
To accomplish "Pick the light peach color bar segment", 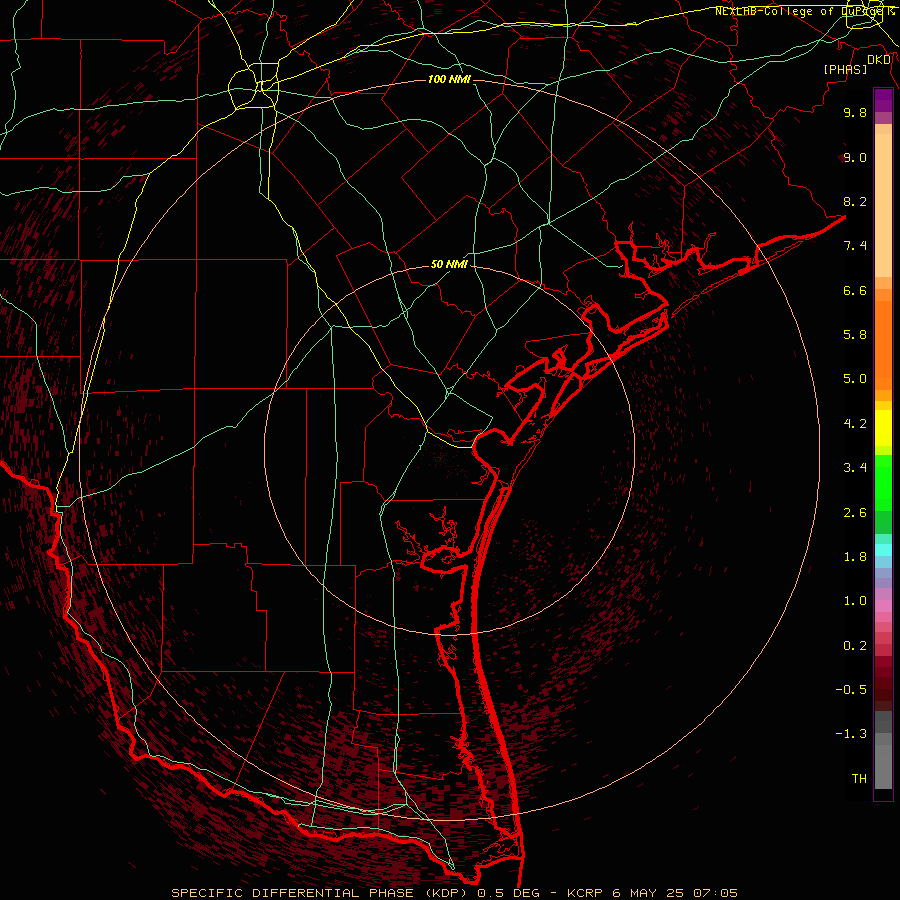I will [x=883, y=205].
